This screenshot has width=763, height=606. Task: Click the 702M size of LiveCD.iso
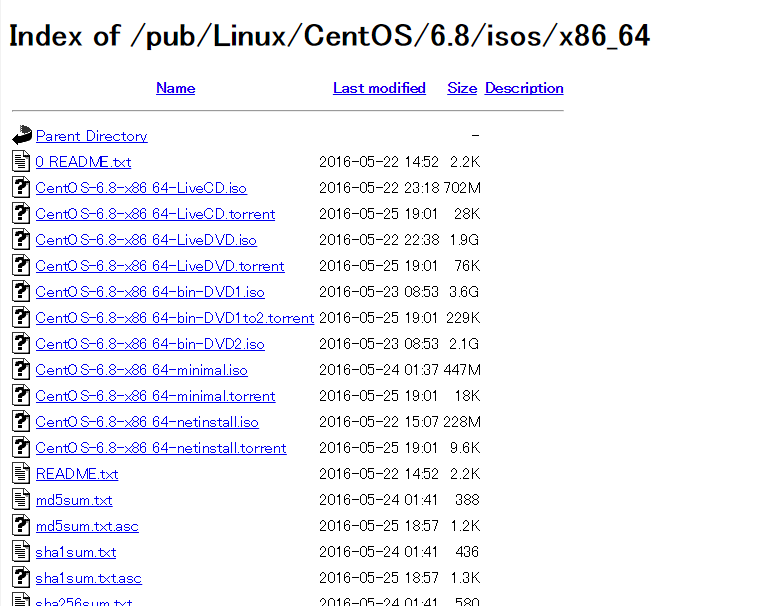(x=461, y=187)
